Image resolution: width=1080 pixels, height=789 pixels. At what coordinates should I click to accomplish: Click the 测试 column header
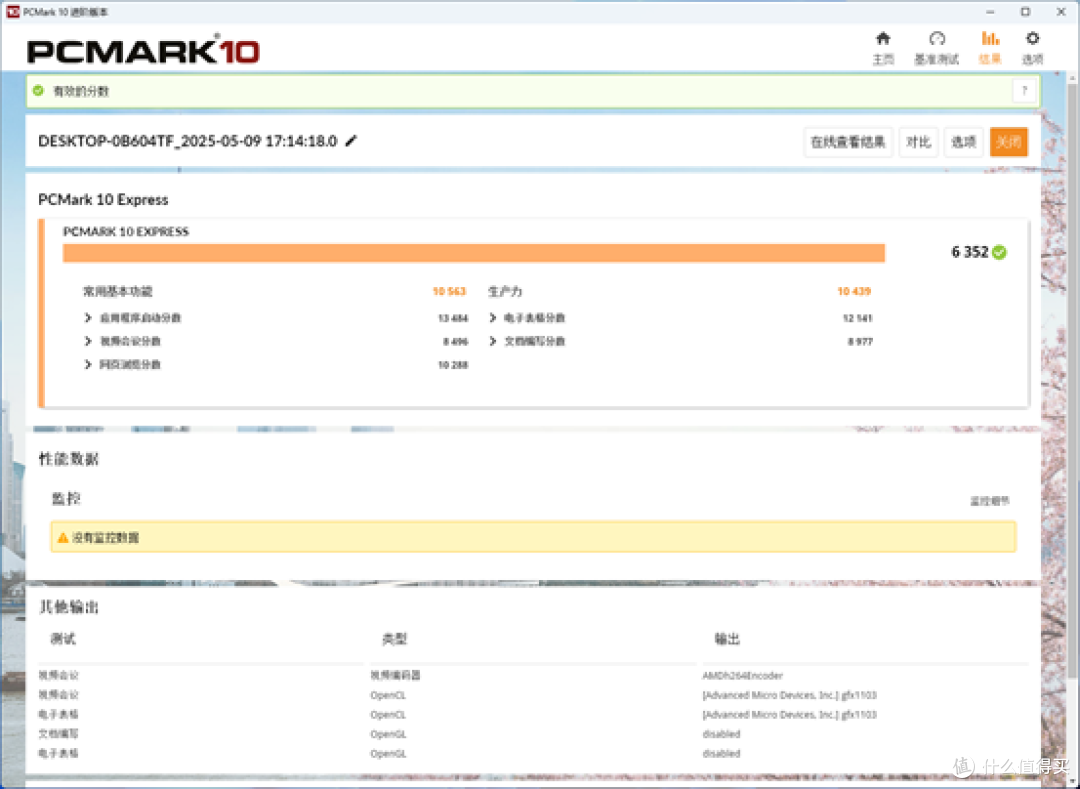click(x=63, y=639)
